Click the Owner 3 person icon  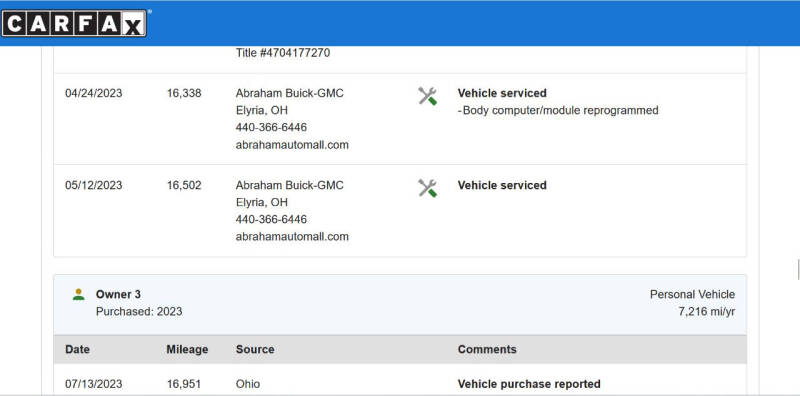coord(79,294)
